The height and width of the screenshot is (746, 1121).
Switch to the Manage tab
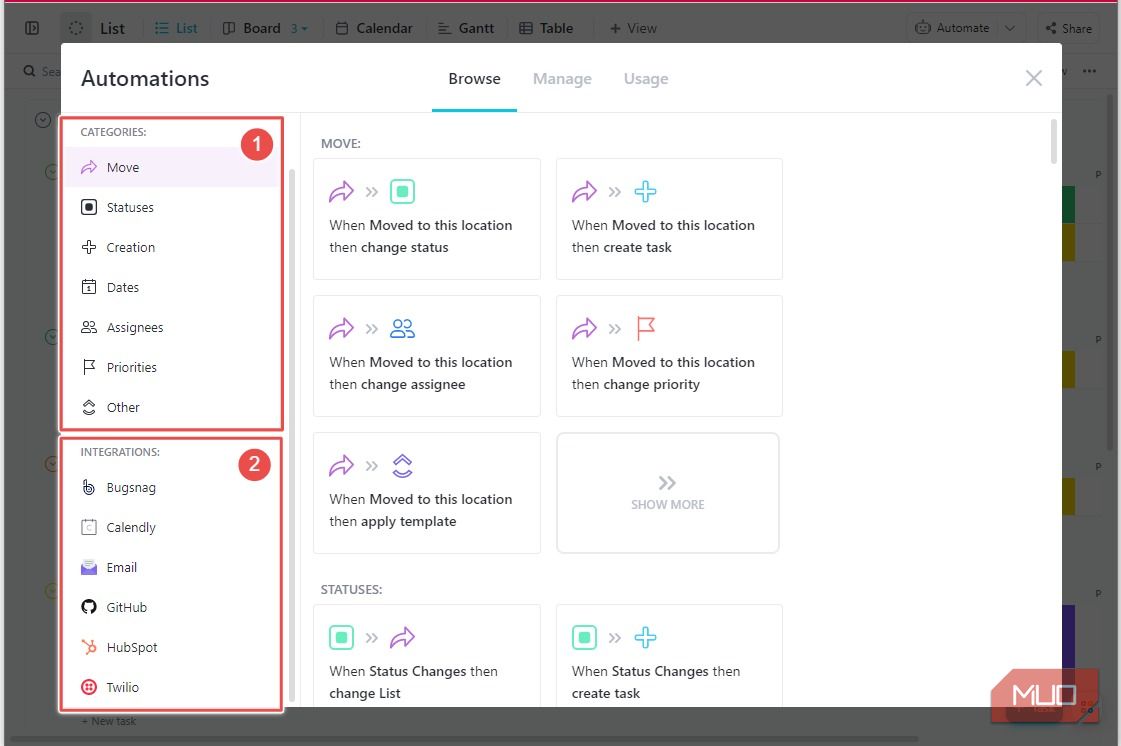click(562, 79)
